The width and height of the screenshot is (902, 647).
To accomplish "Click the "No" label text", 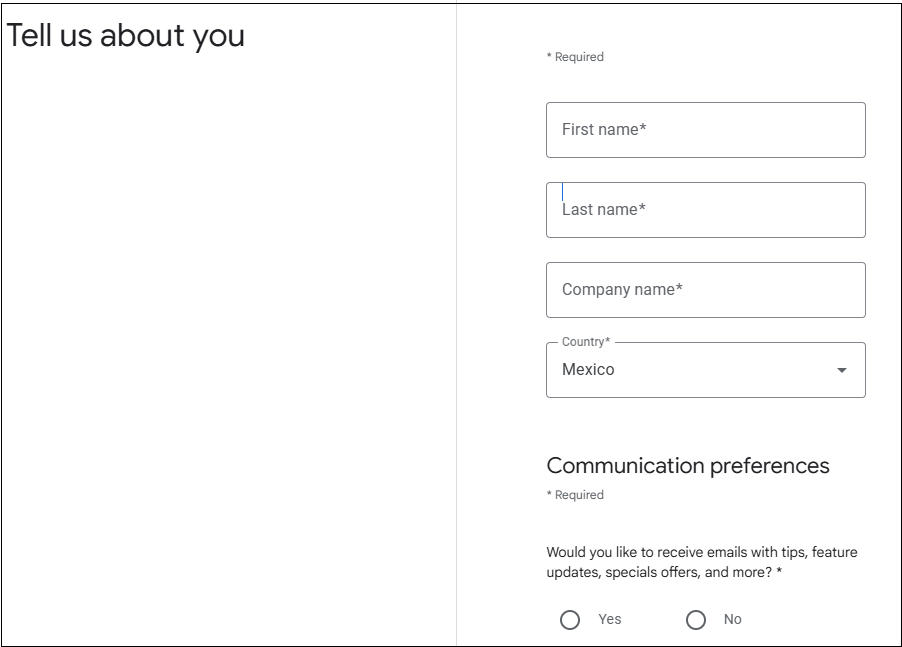I will coord(733,620).
